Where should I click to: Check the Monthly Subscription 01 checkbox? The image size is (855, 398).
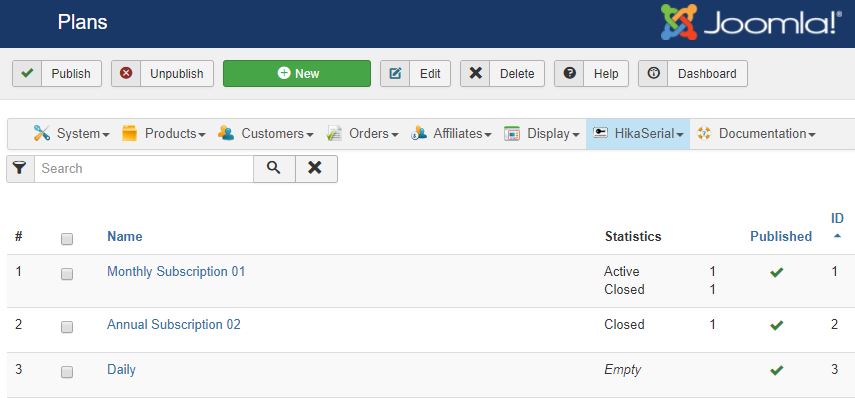(67, 274)
